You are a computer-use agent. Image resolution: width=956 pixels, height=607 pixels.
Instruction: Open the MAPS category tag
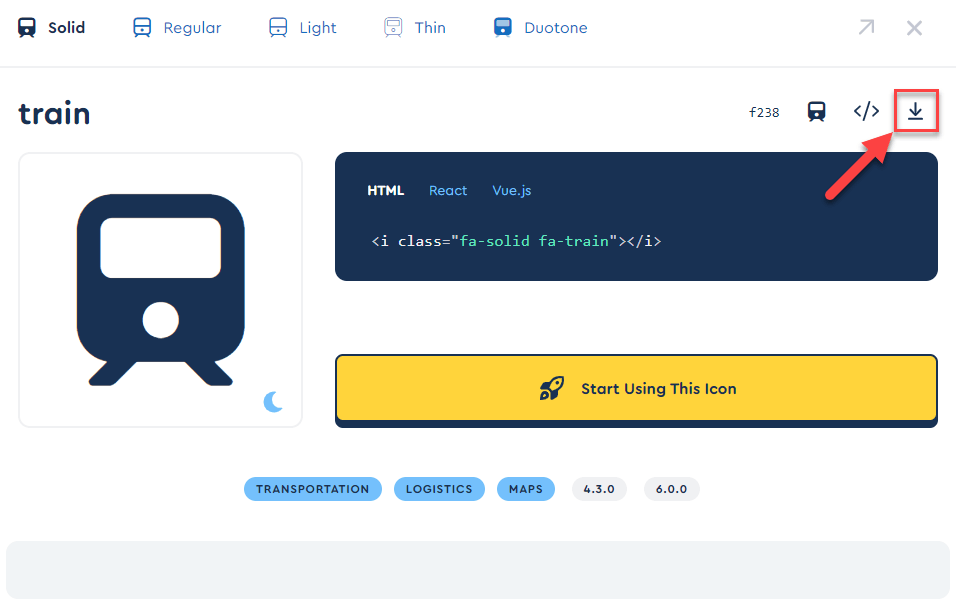[x=525, y=489]
